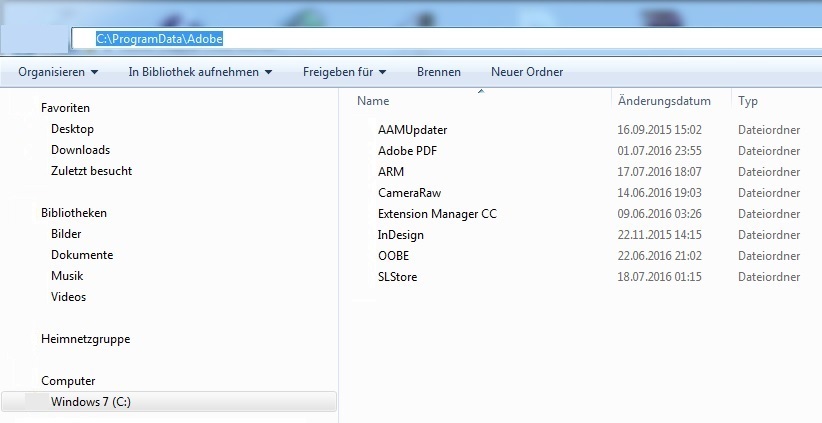Expand In Bibliothek aufnehmen menu
This screenshot has height=423, width=822.
(x=200, y=72)
